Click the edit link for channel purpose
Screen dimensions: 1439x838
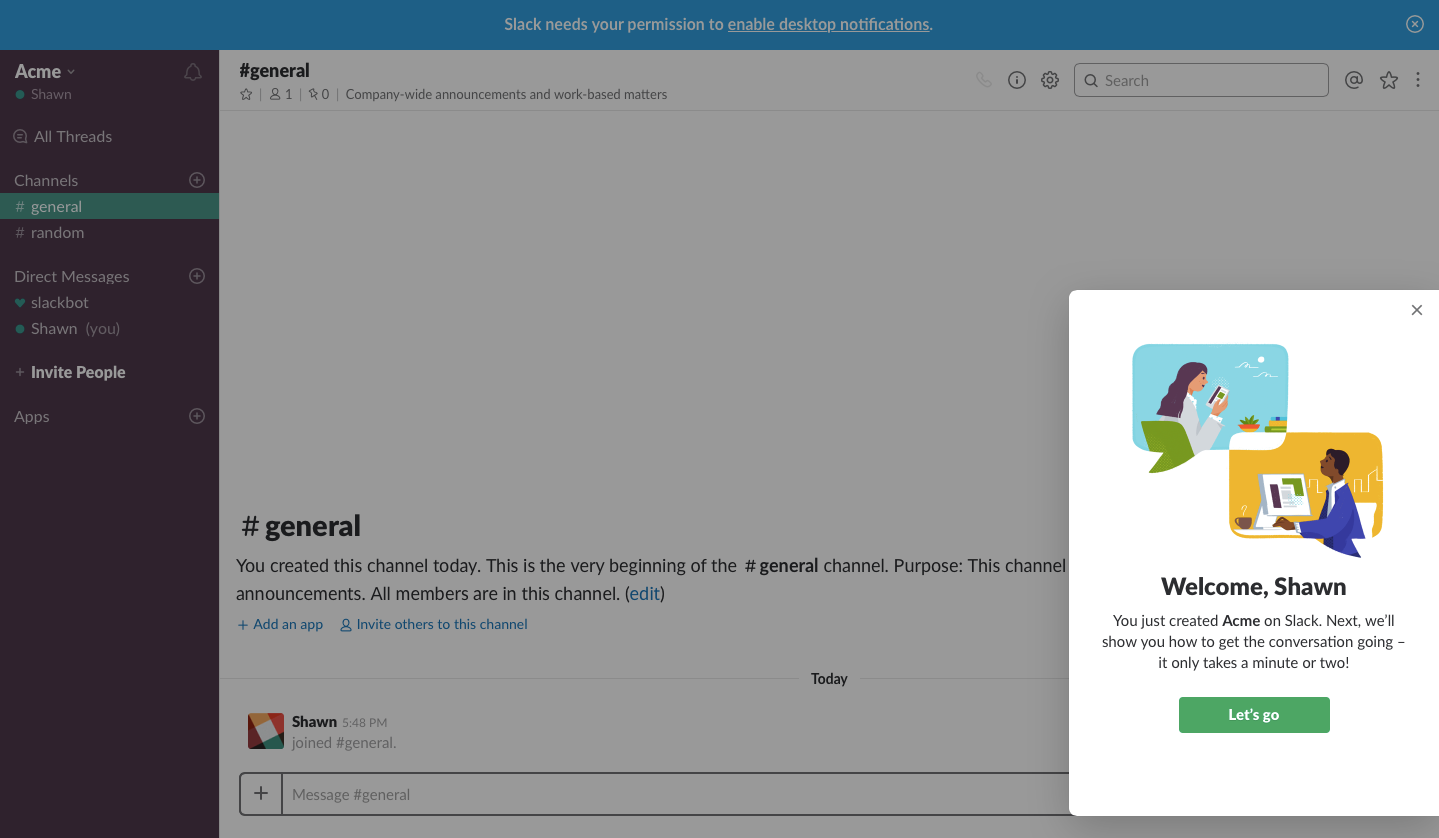645,593
